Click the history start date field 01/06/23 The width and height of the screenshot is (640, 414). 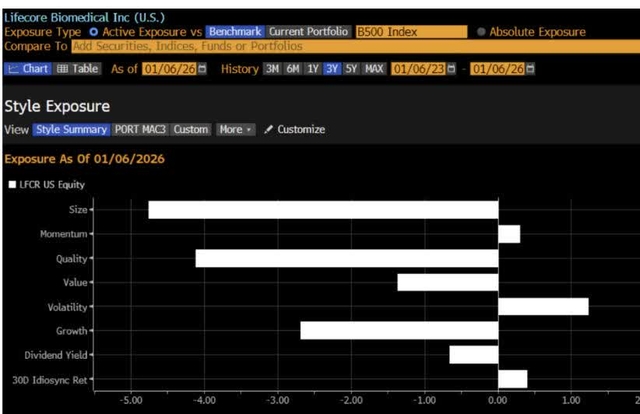coord(418,69)
